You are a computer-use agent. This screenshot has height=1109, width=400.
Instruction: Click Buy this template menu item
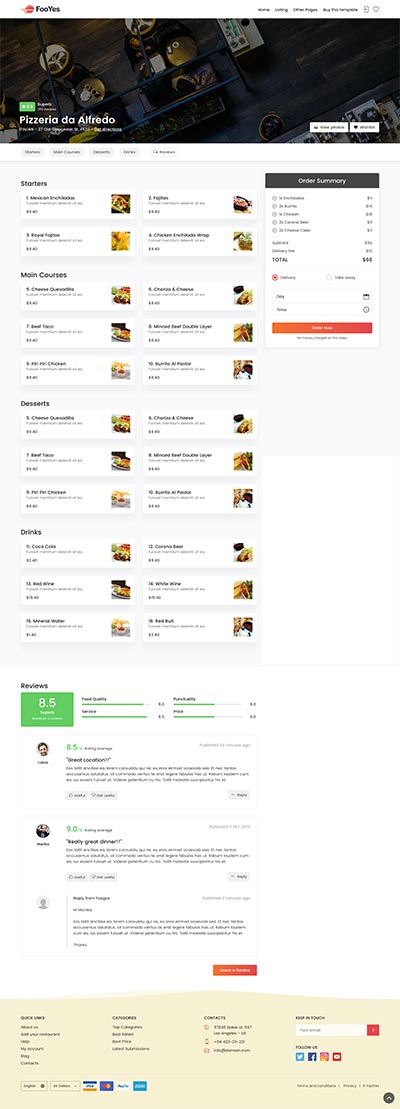click(x=341, y=10)
